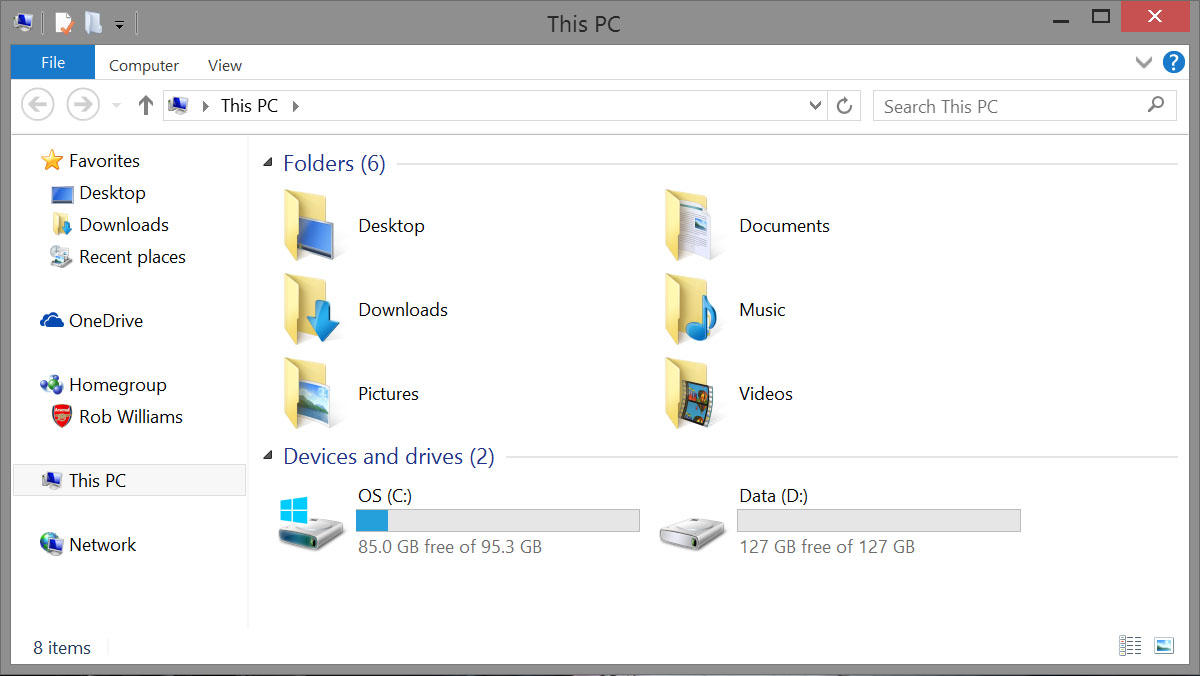The width and height of the screenshot is (1200, 676).
Task: Maximize the This PC window
Action: pyautogui.click(x=1101, y=16)
